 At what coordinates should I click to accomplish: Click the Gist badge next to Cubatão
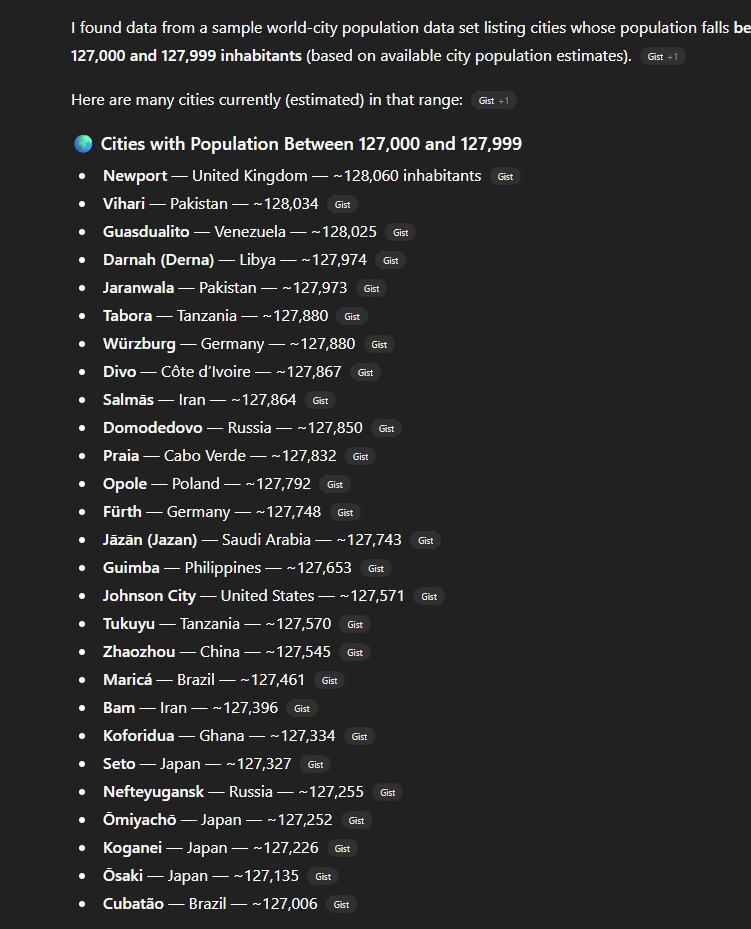341,904
